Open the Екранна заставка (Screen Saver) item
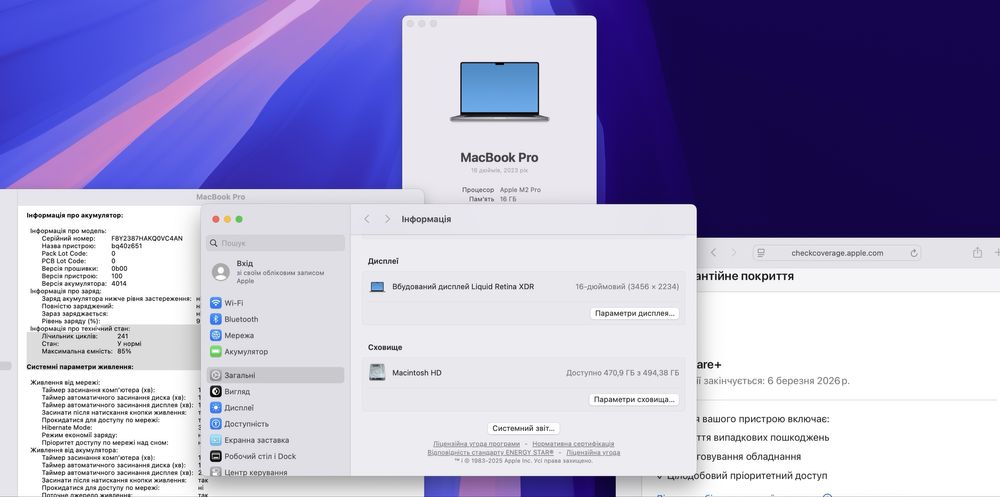 pos(276,440)
